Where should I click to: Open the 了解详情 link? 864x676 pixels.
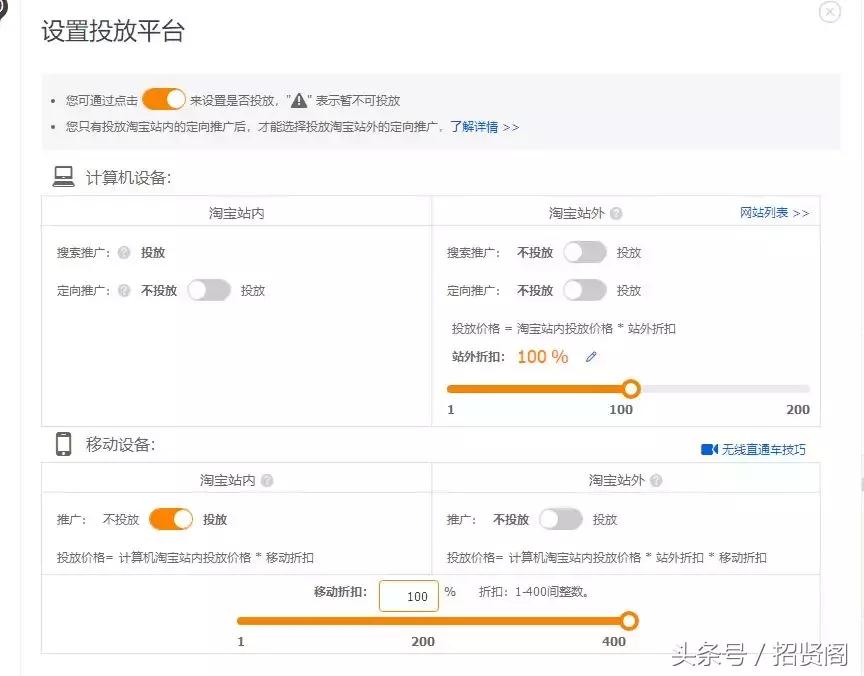[x=474, y=127]
